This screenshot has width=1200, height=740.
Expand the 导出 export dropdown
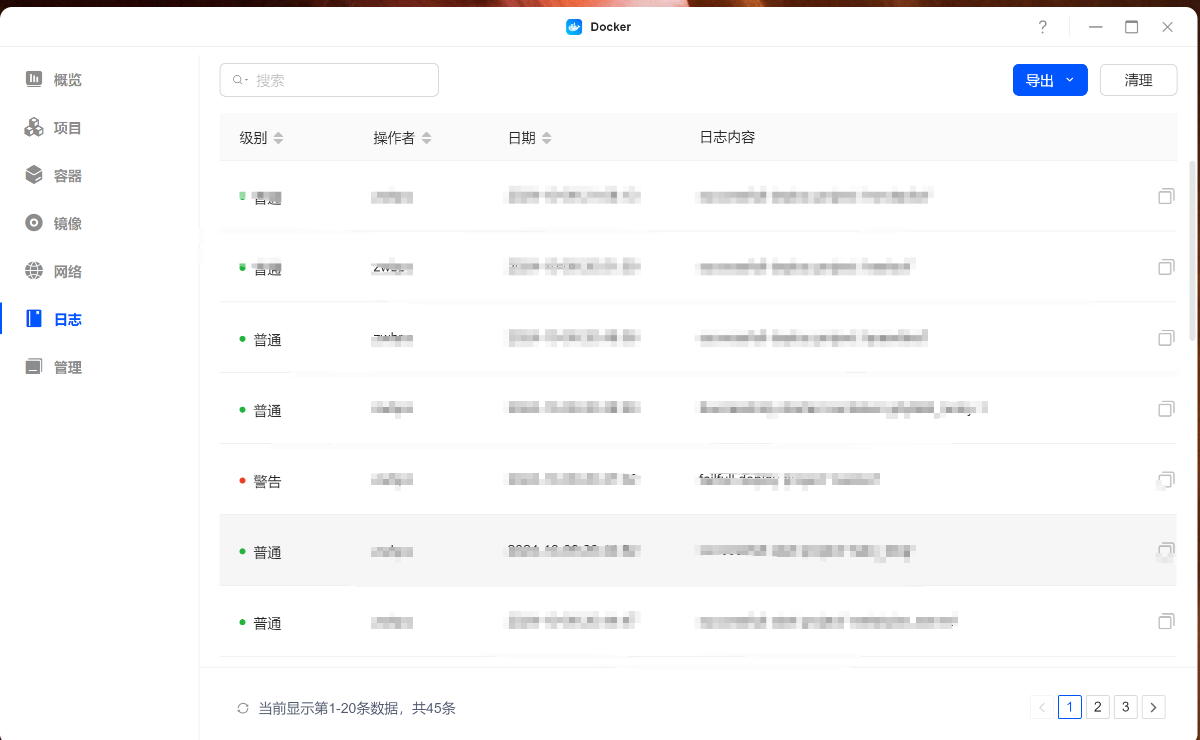1050,80
